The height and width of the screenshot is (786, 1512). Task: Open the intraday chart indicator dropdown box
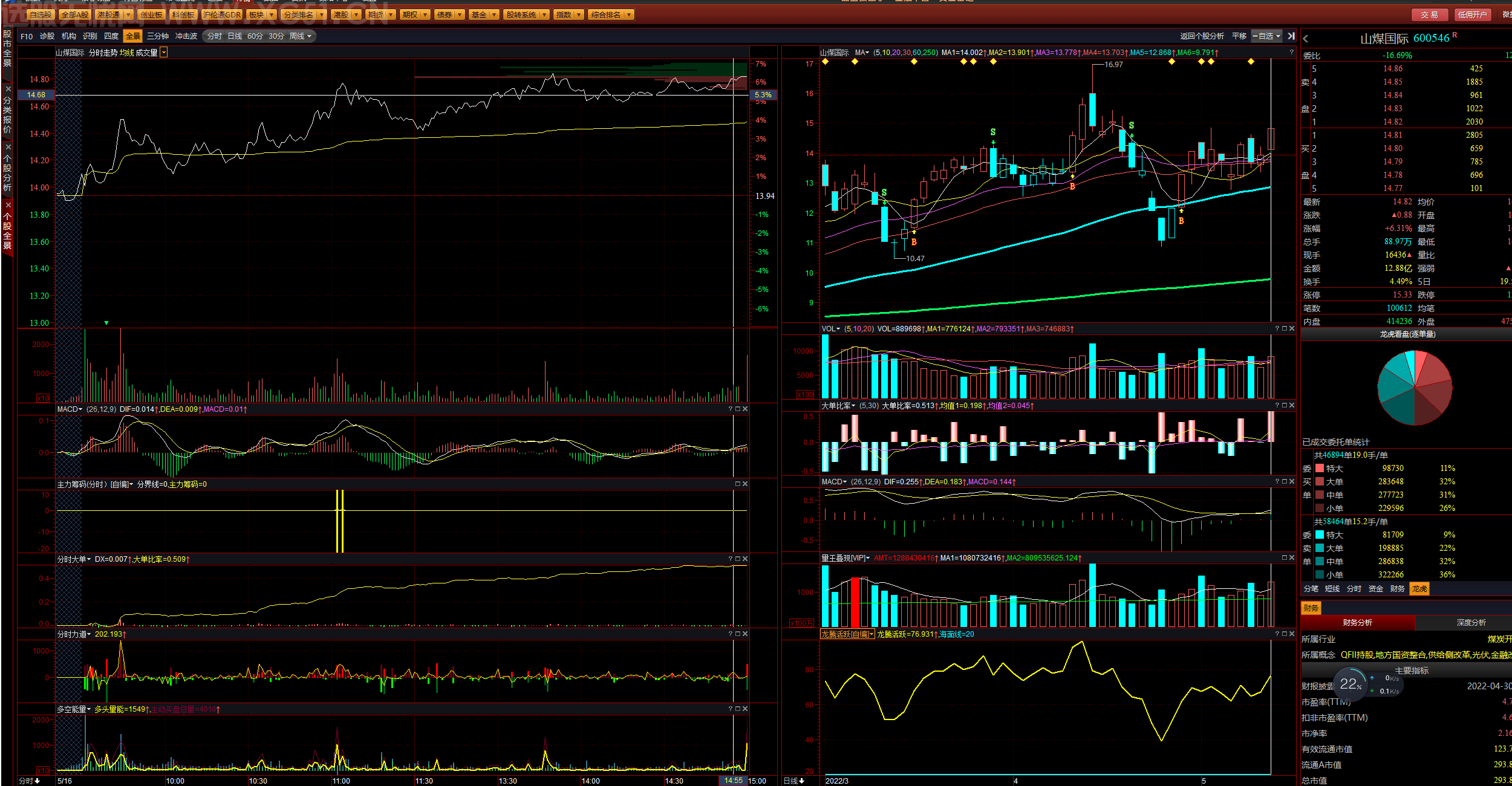coord(163,53)
